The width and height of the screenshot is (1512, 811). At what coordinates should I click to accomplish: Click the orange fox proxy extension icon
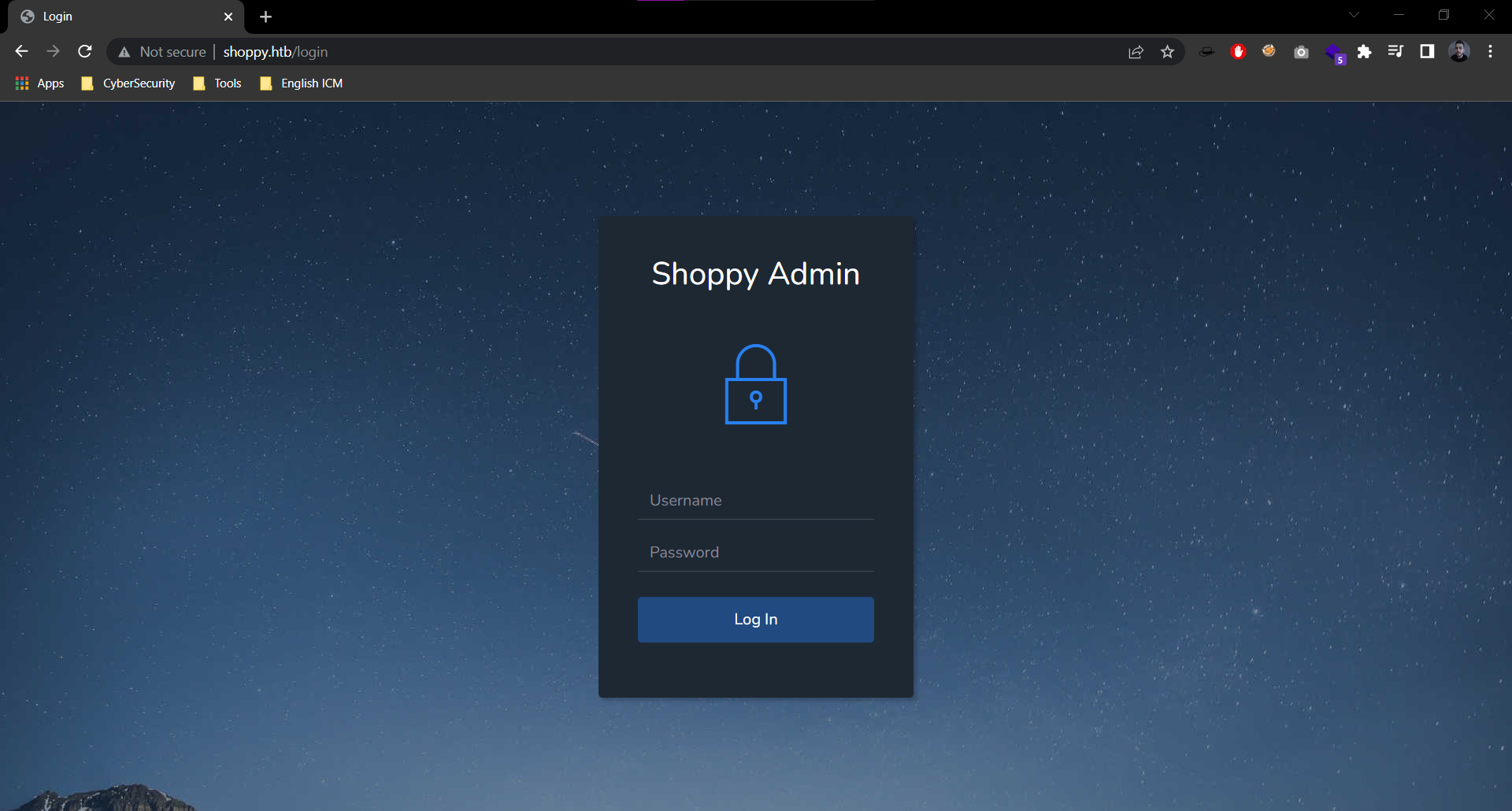pos(1269,51)
